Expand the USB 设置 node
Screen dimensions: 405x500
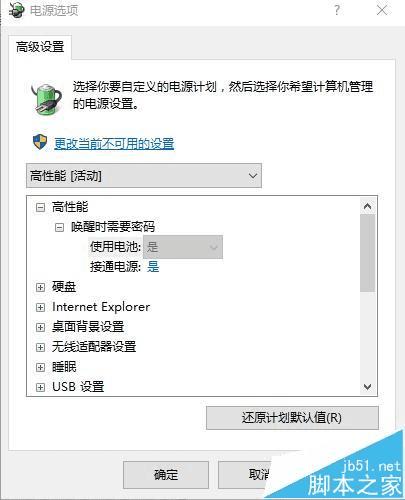(40, 387)
